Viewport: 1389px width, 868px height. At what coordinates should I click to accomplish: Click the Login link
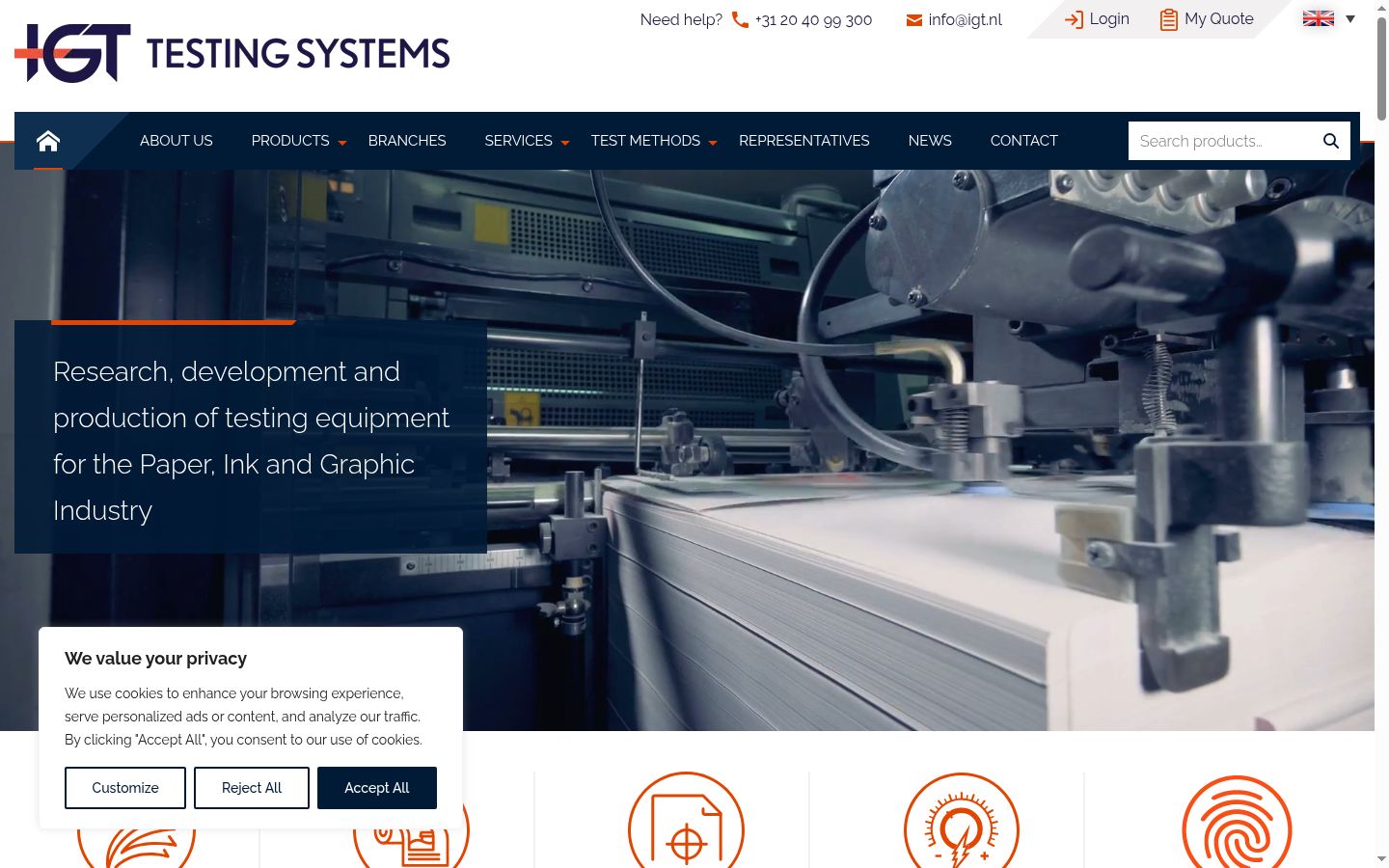(x=1109, y=19)
